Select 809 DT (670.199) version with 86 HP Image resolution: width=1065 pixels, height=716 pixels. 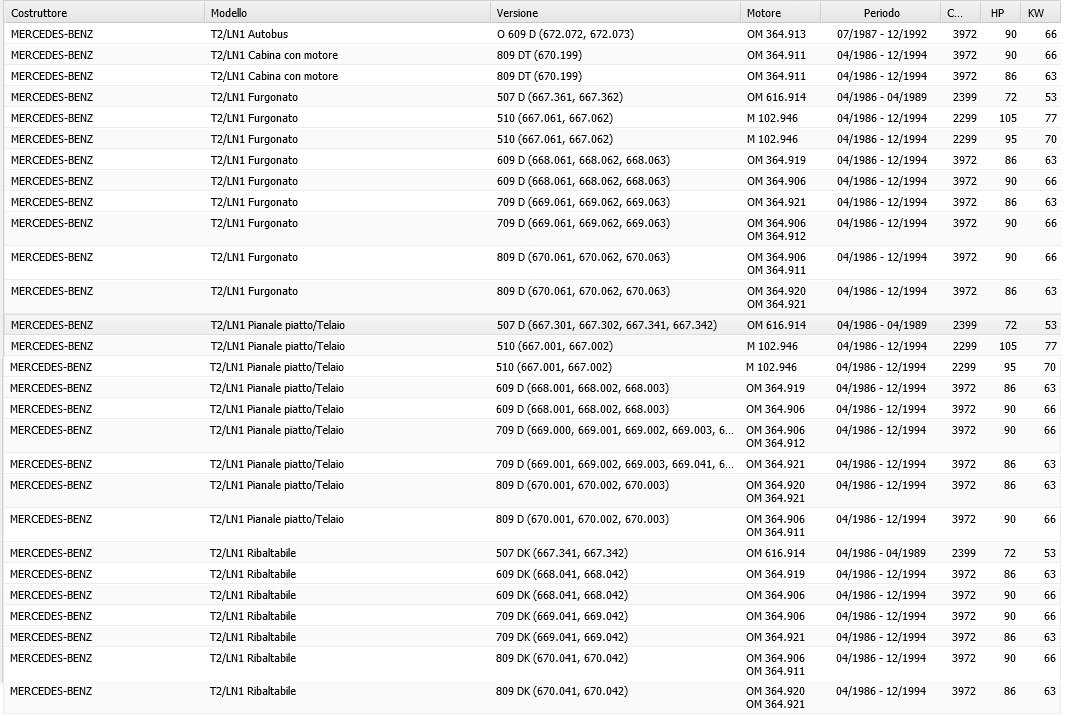point(539,76)
